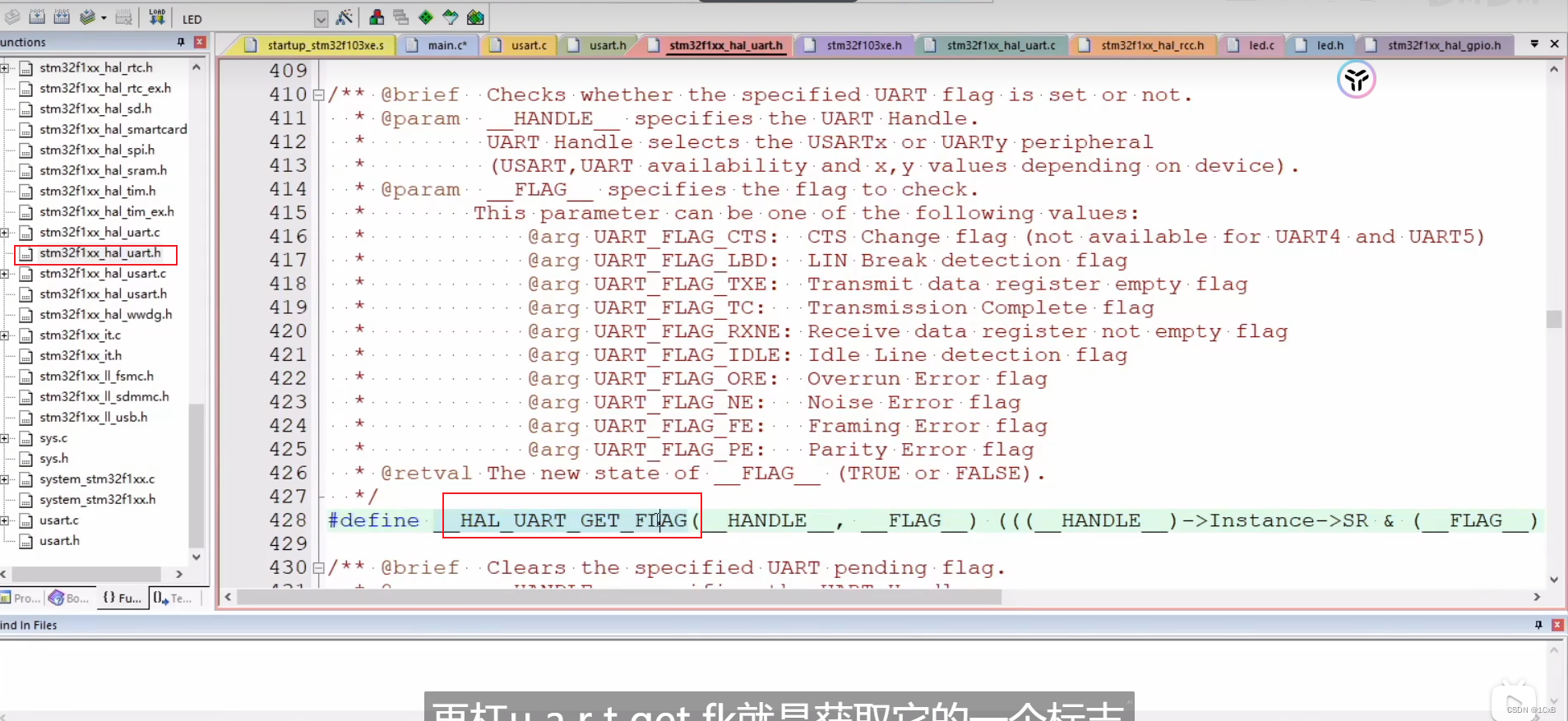This screenshot has width=1568, height=721.
Task: Pin the Find In Files panel
Action: pyautogui.click(x=1538, y=625)
